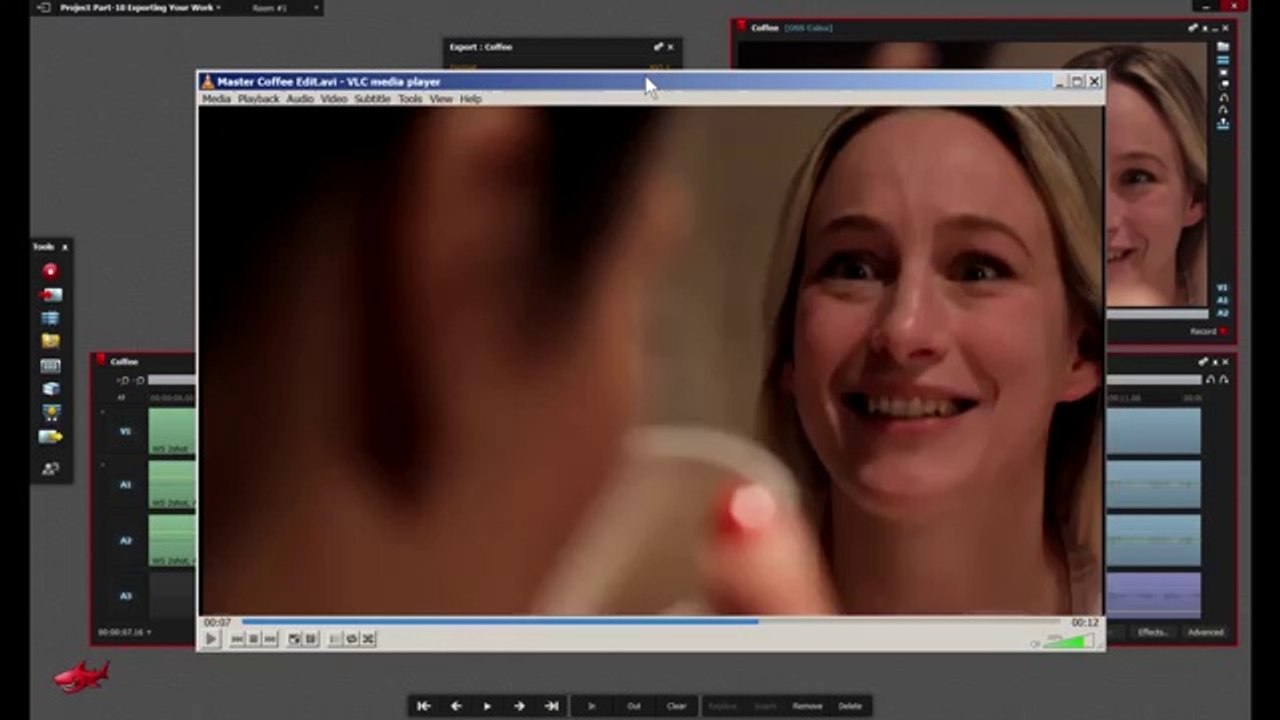Open the yellow folder icon in Tools panel
This screenshot has width=1280, height=720.
pos(50,342)
